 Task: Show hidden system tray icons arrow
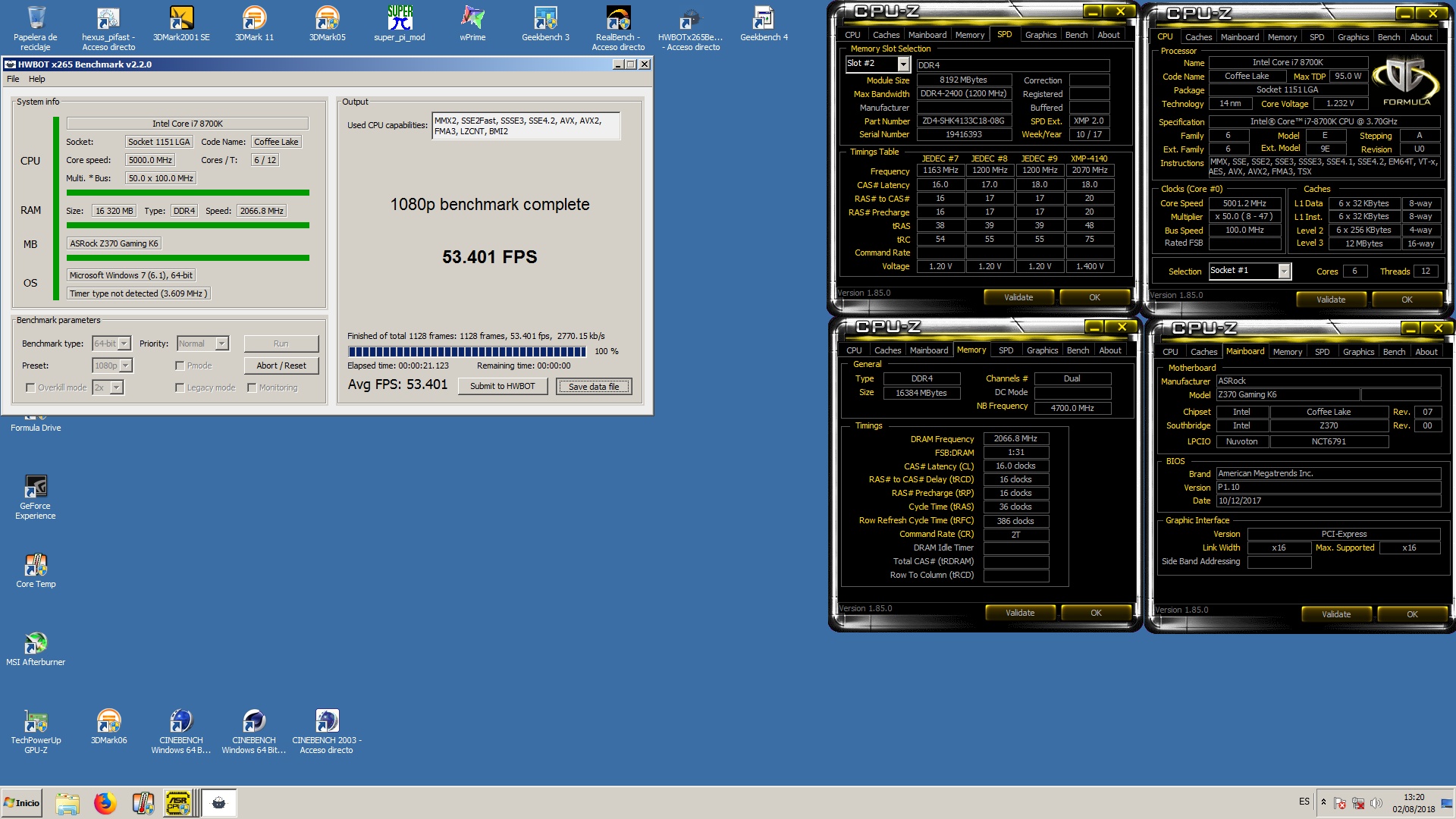click(x=1323, y=802)
